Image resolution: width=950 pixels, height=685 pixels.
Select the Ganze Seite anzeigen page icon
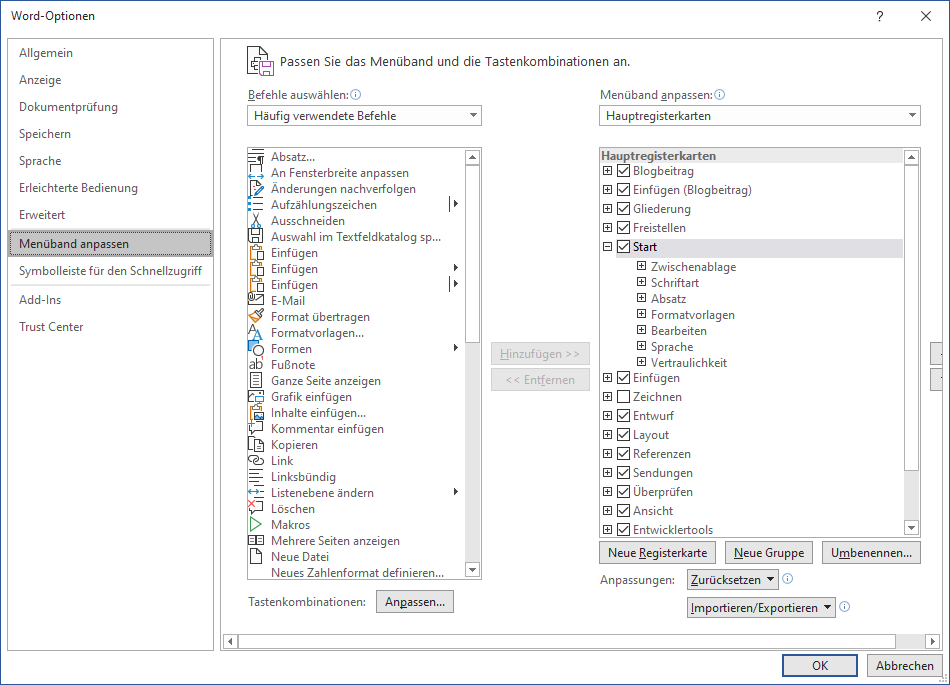[256, 380]
